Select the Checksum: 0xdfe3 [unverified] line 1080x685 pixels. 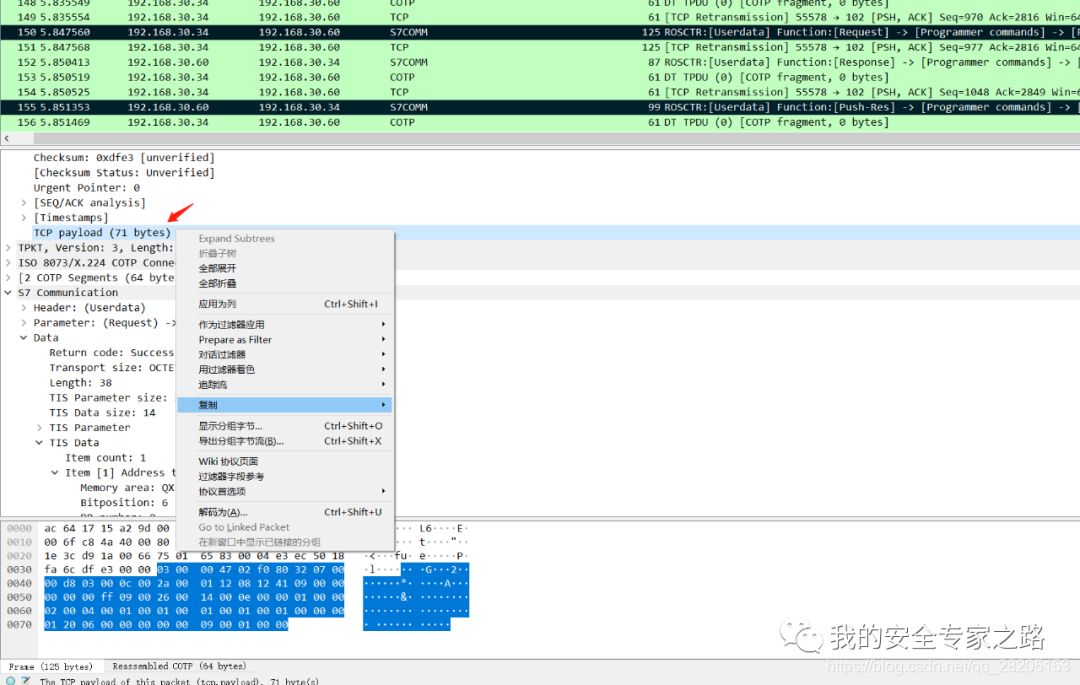pyautogui.click(x=124, y=158)
